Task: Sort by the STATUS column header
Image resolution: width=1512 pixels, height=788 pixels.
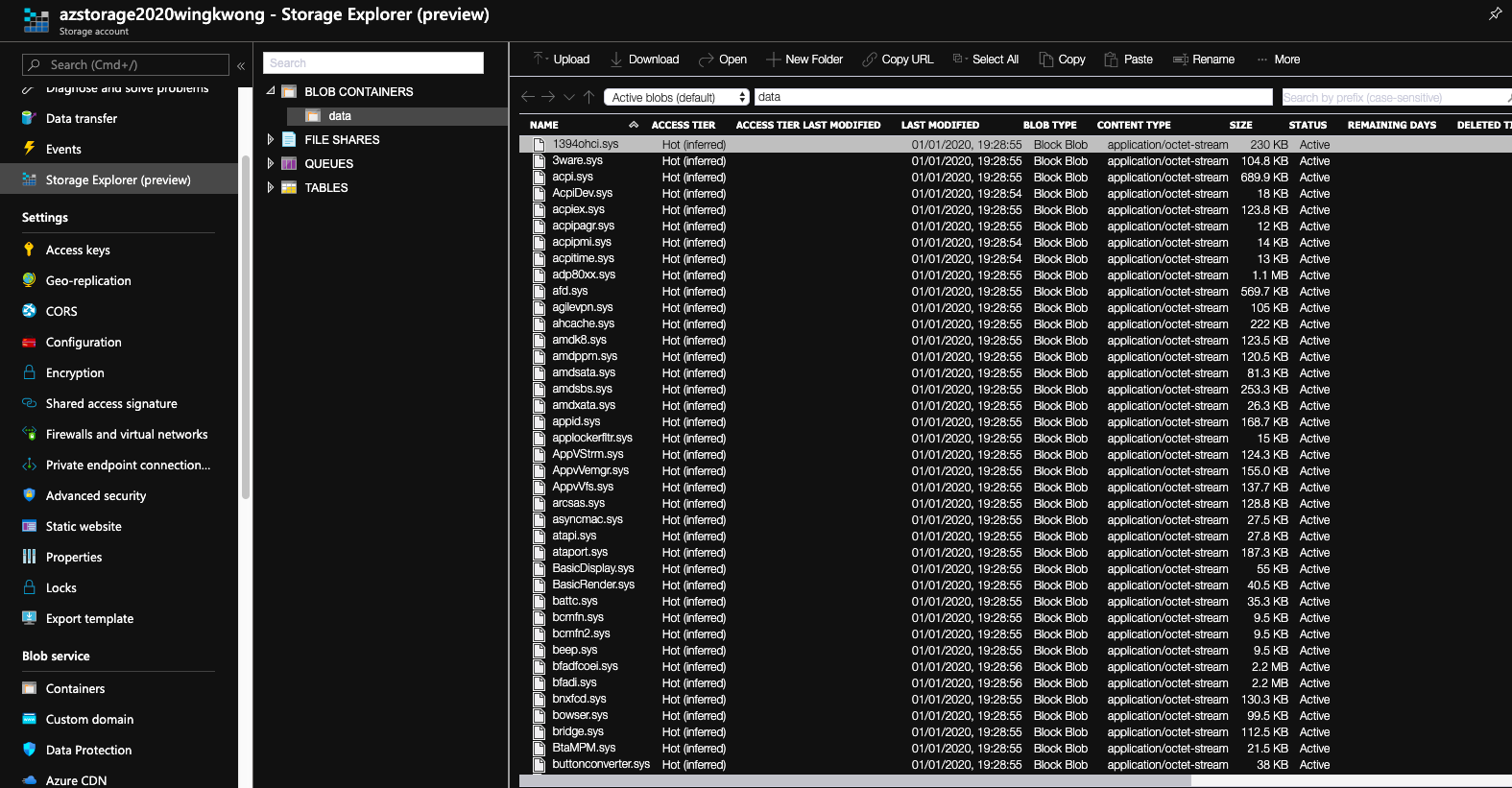Action: [x=1308, y=125]
